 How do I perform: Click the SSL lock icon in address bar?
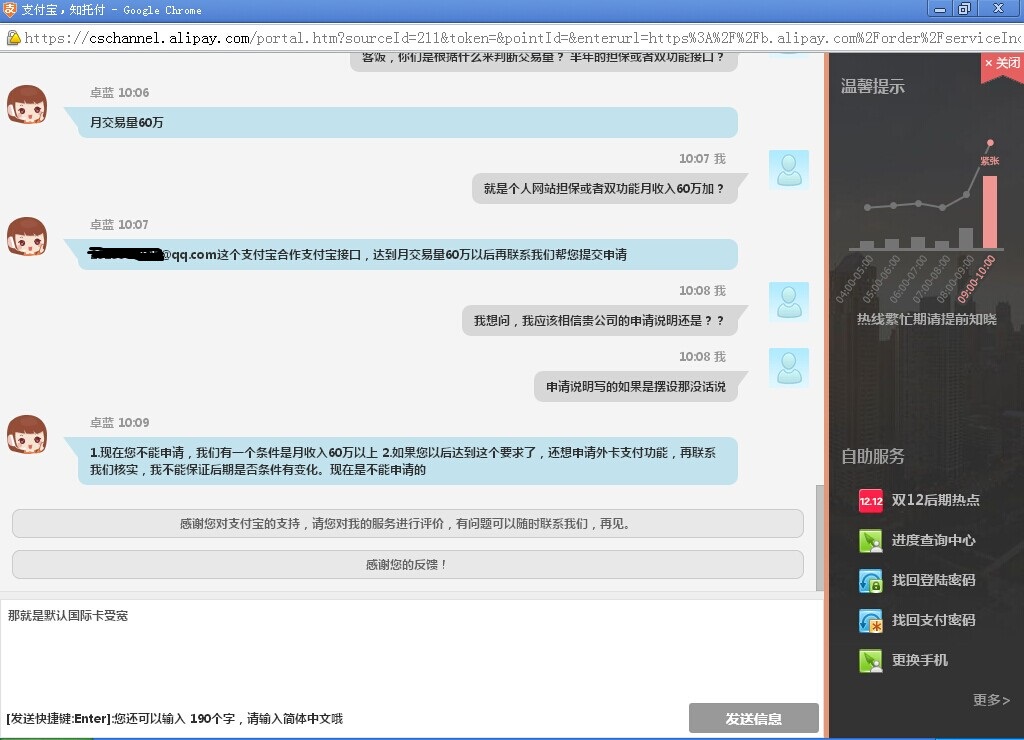tap(13, 38)
